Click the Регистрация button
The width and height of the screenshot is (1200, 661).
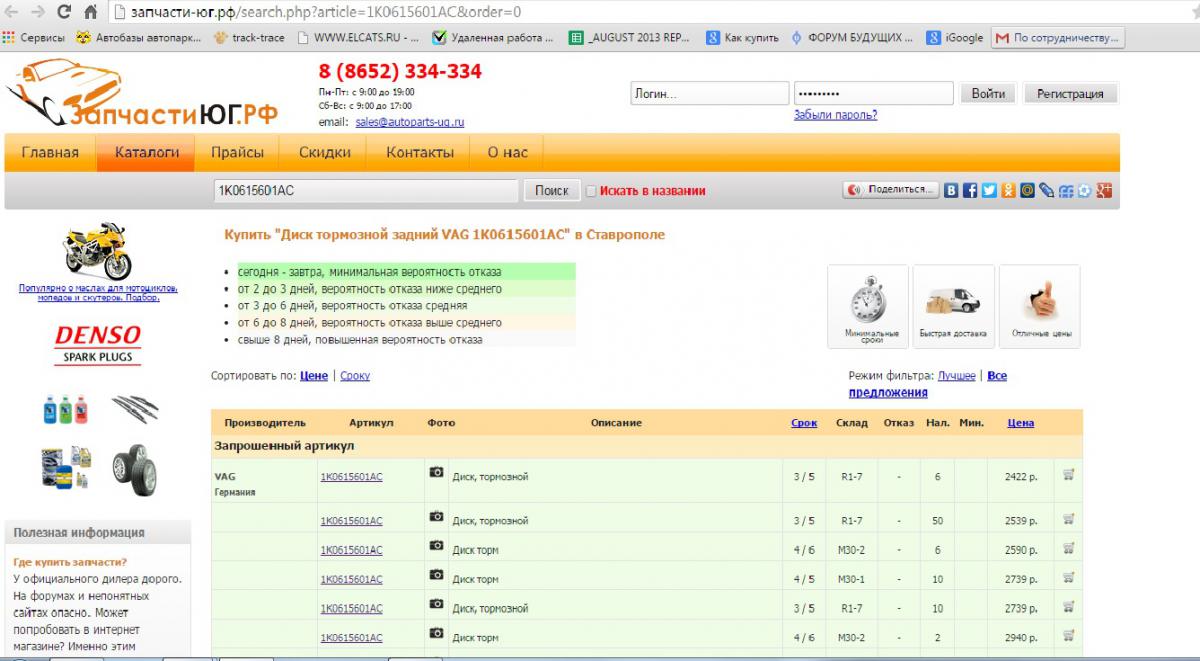click(1070, 94)
